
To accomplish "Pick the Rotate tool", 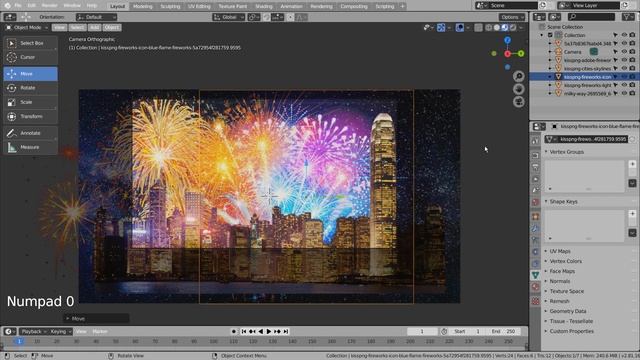I will (31, 88).
